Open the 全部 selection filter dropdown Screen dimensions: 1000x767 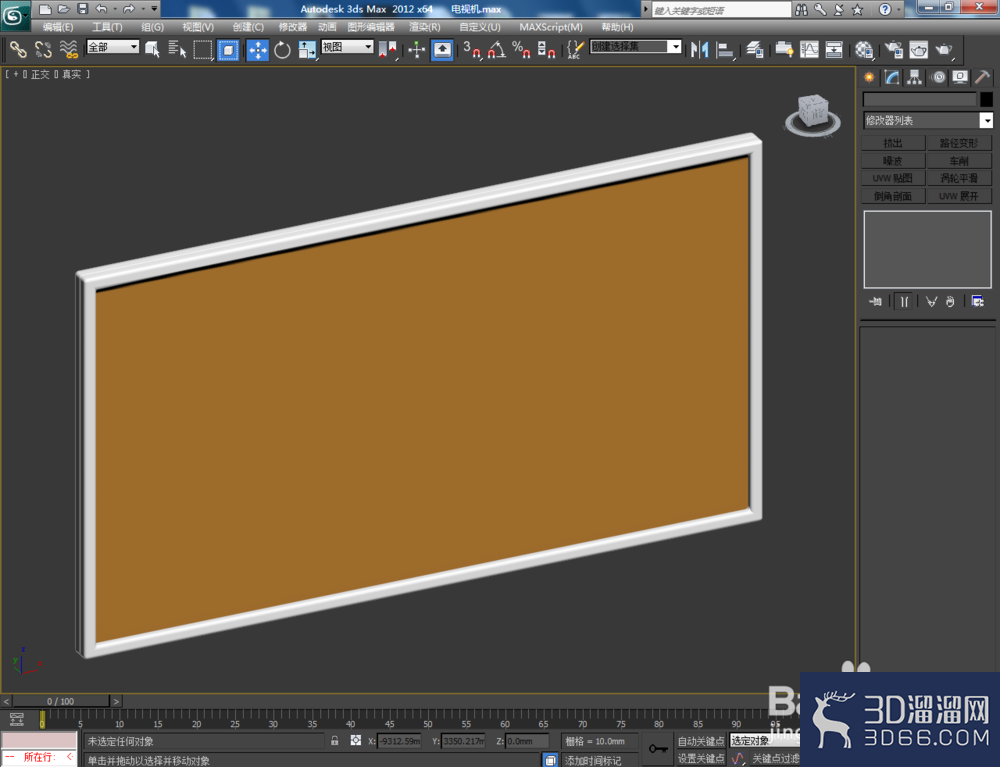[x=113, y=47]
